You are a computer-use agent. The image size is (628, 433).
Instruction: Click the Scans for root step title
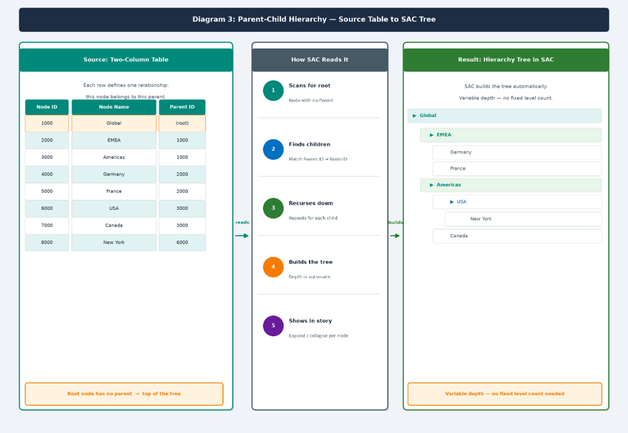pyautogui.click(x=310, y=86)
